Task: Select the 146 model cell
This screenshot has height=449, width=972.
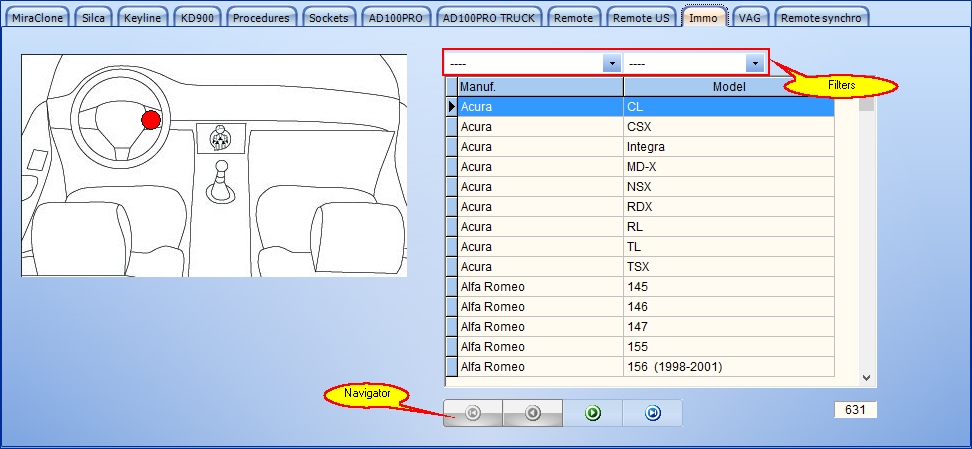Action: coord(729,307)
